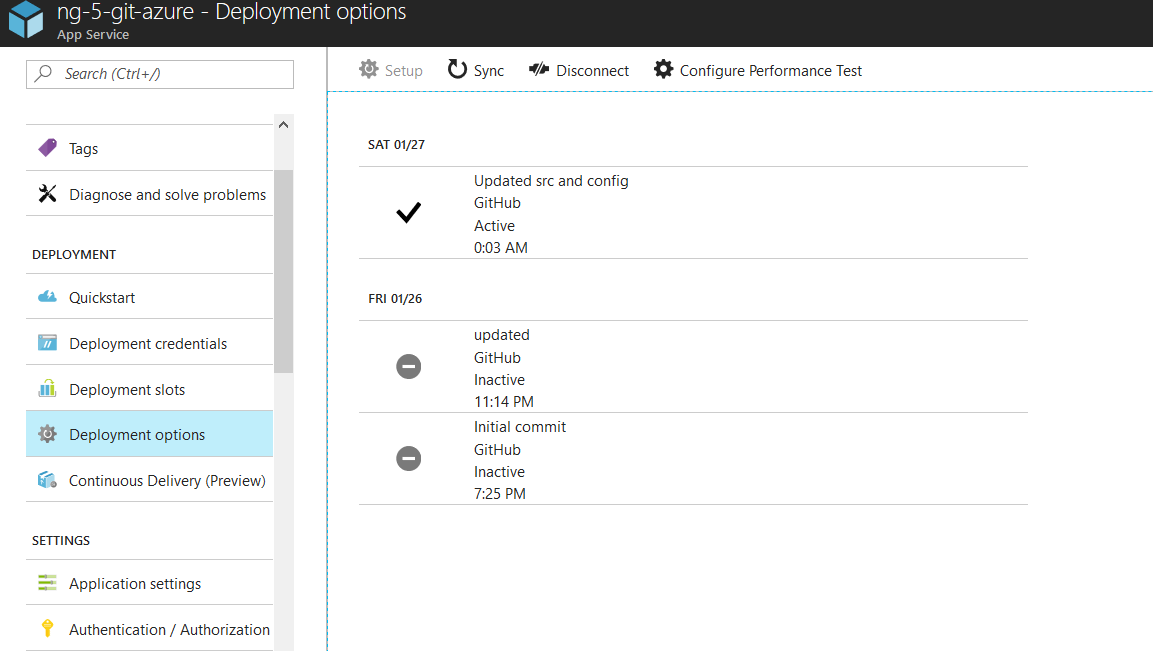Click the Setup toolbar button
Image resolution: width=1153 pixels, height=651 pixels.
tap(390, 70)
